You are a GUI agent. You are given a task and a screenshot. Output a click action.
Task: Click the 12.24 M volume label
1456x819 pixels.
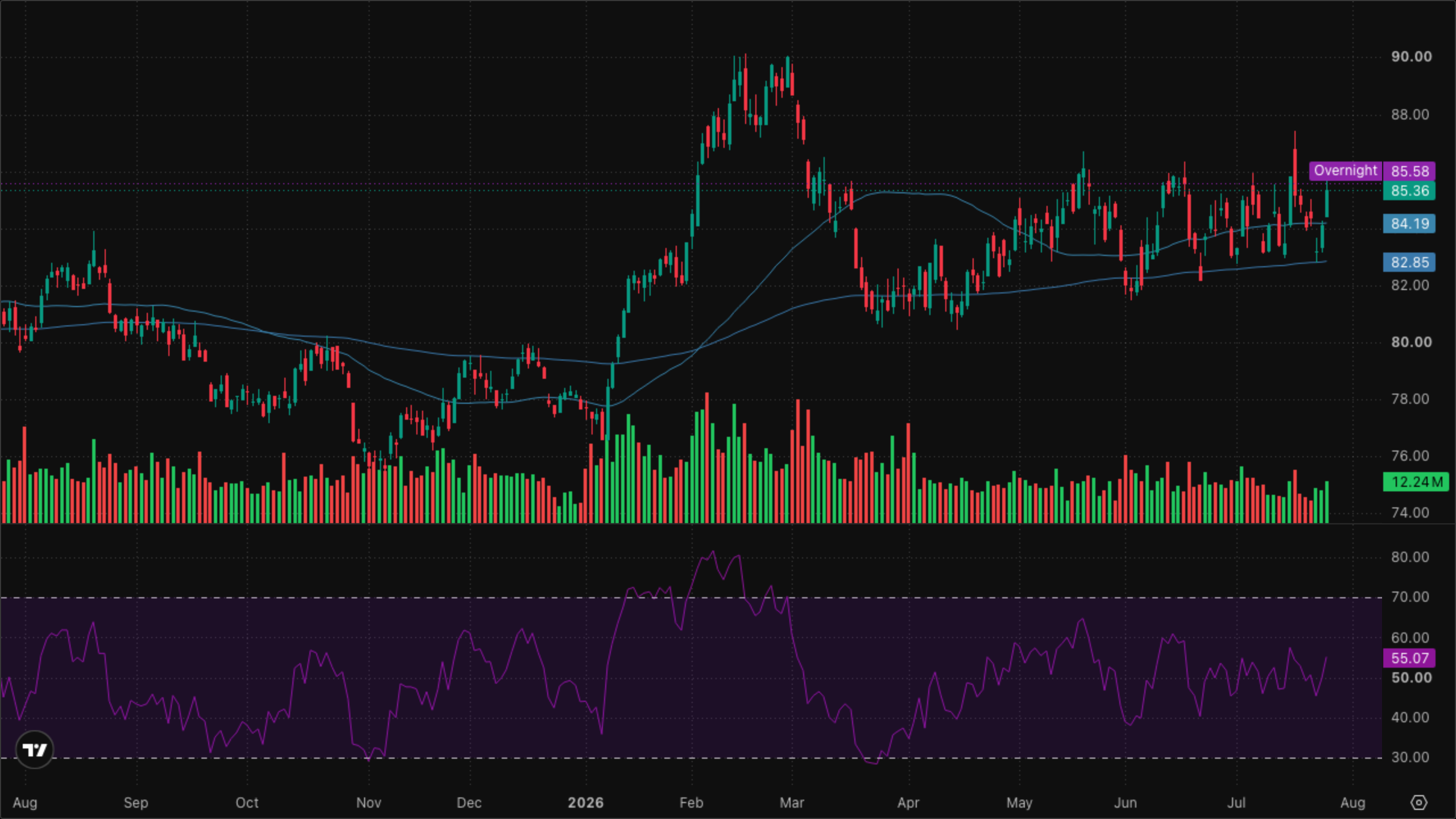click(1416, 482)
